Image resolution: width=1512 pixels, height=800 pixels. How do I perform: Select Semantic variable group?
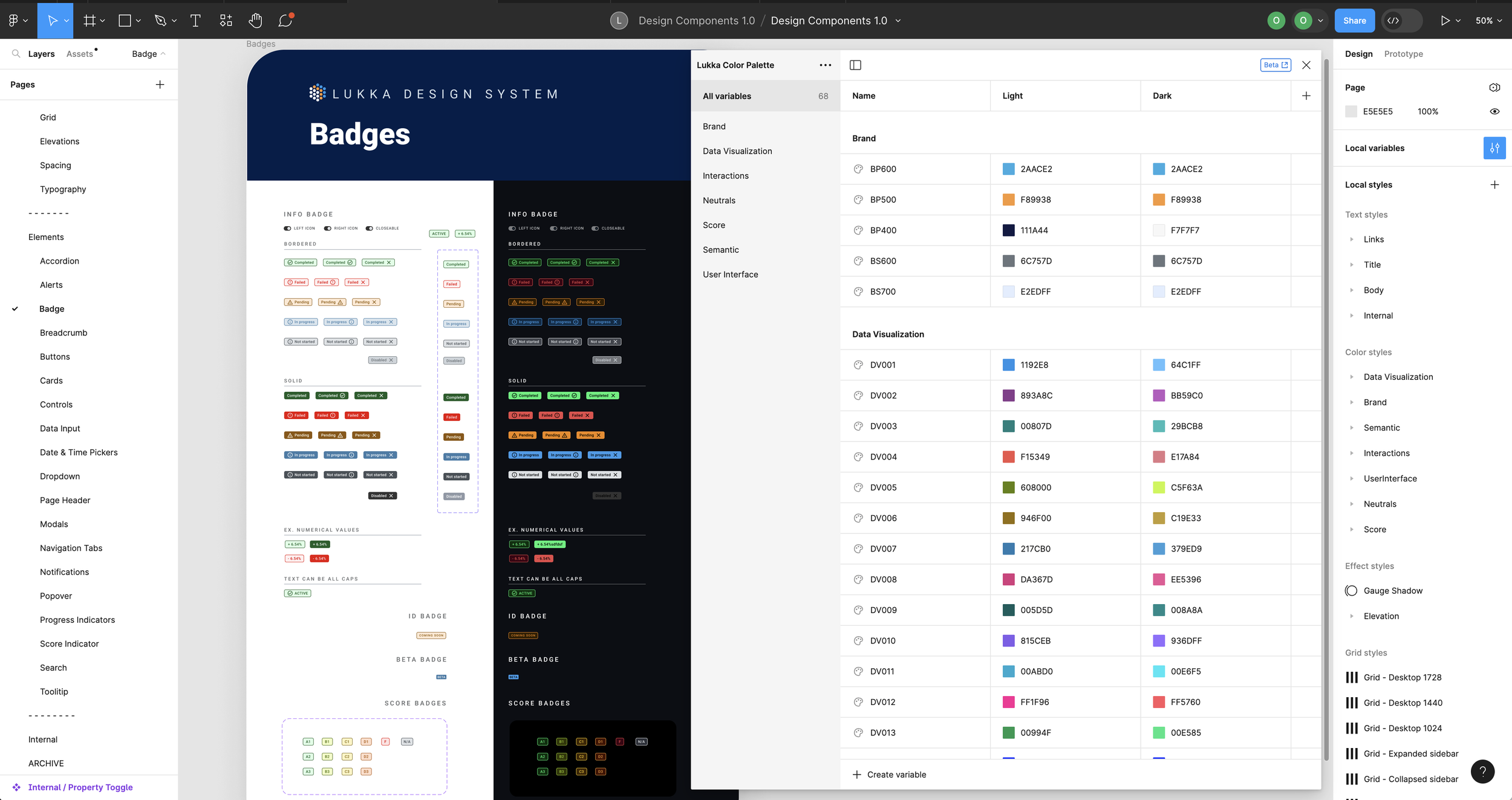(x=720, y=250)
